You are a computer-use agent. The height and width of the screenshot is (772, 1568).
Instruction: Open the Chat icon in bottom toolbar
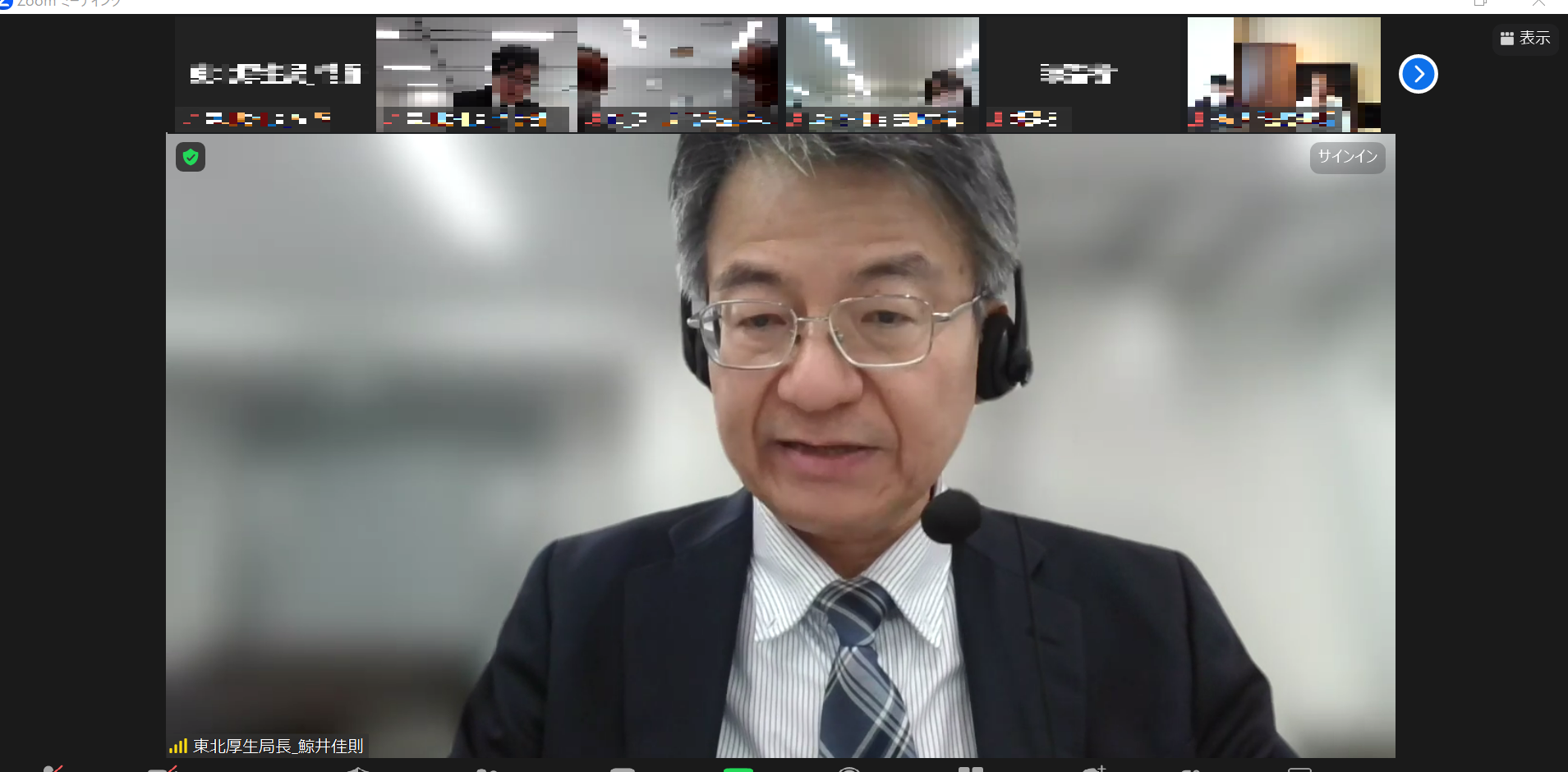(623, 769)
